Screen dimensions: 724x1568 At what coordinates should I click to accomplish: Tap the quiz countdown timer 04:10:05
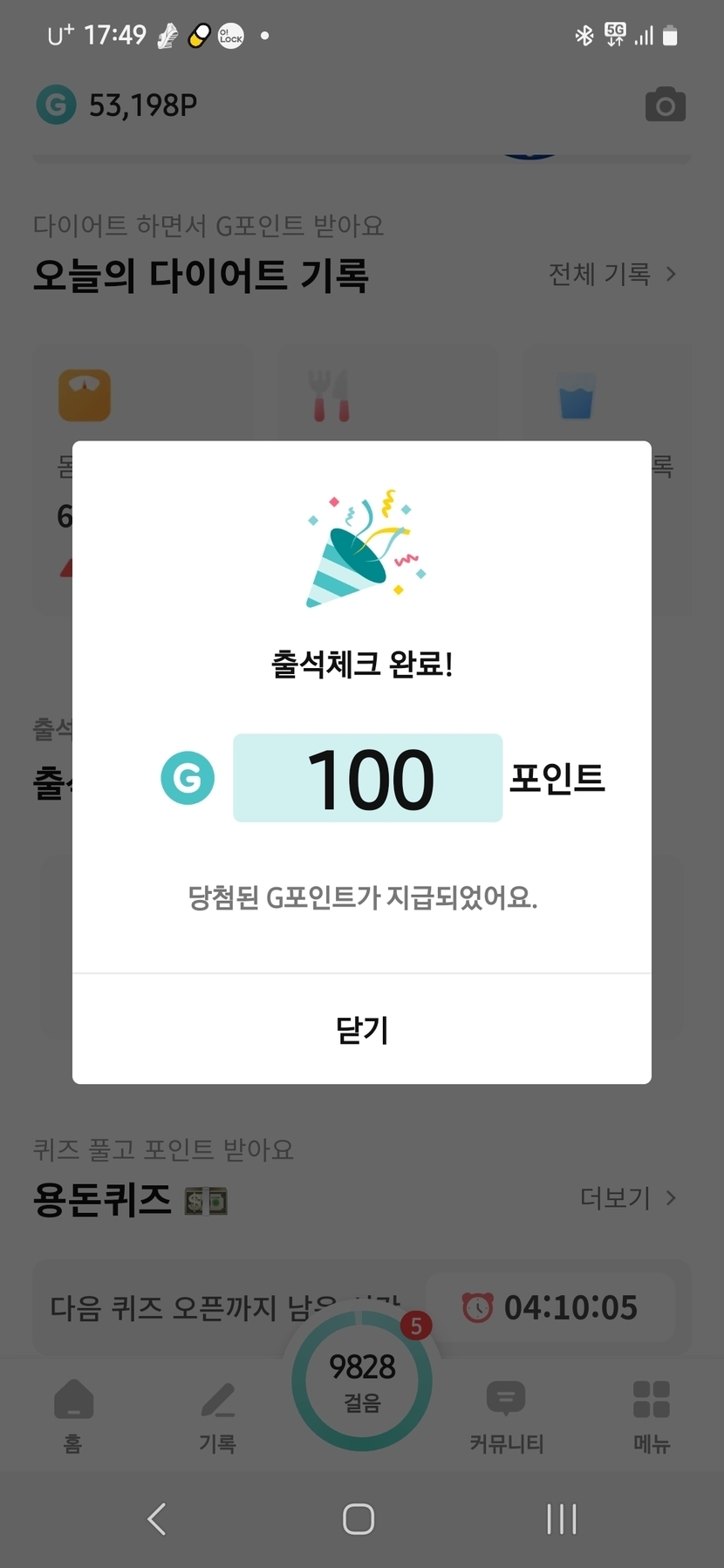[550, 1307]
